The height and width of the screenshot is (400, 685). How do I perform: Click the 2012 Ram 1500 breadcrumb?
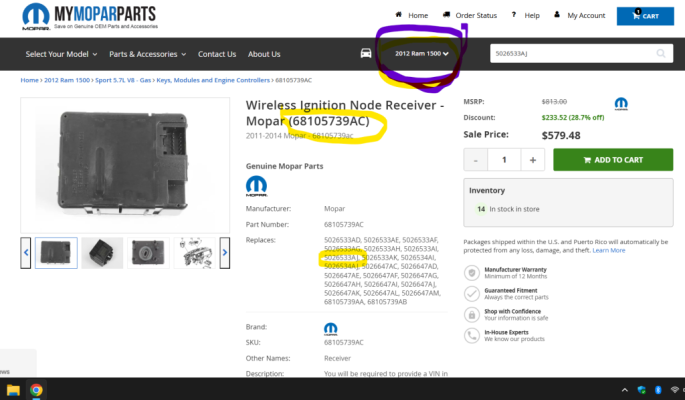tap(67, 80)
